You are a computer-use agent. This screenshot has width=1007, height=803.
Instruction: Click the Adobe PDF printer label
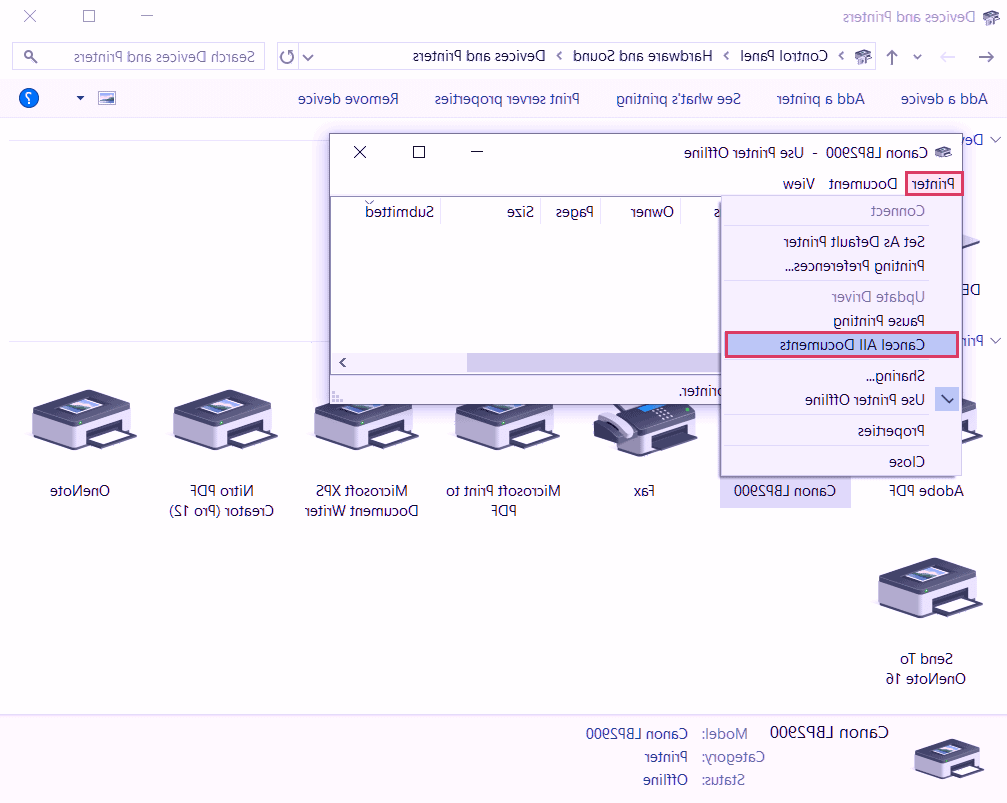[926, 491]
